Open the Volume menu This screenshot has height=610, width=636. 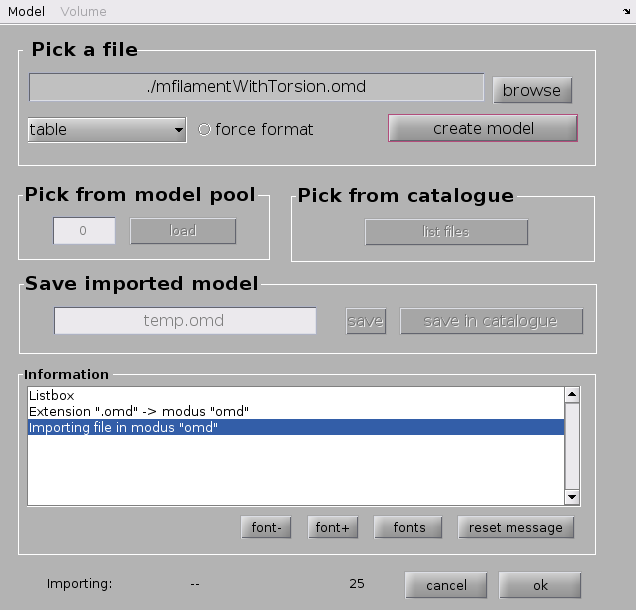[84, 12]
